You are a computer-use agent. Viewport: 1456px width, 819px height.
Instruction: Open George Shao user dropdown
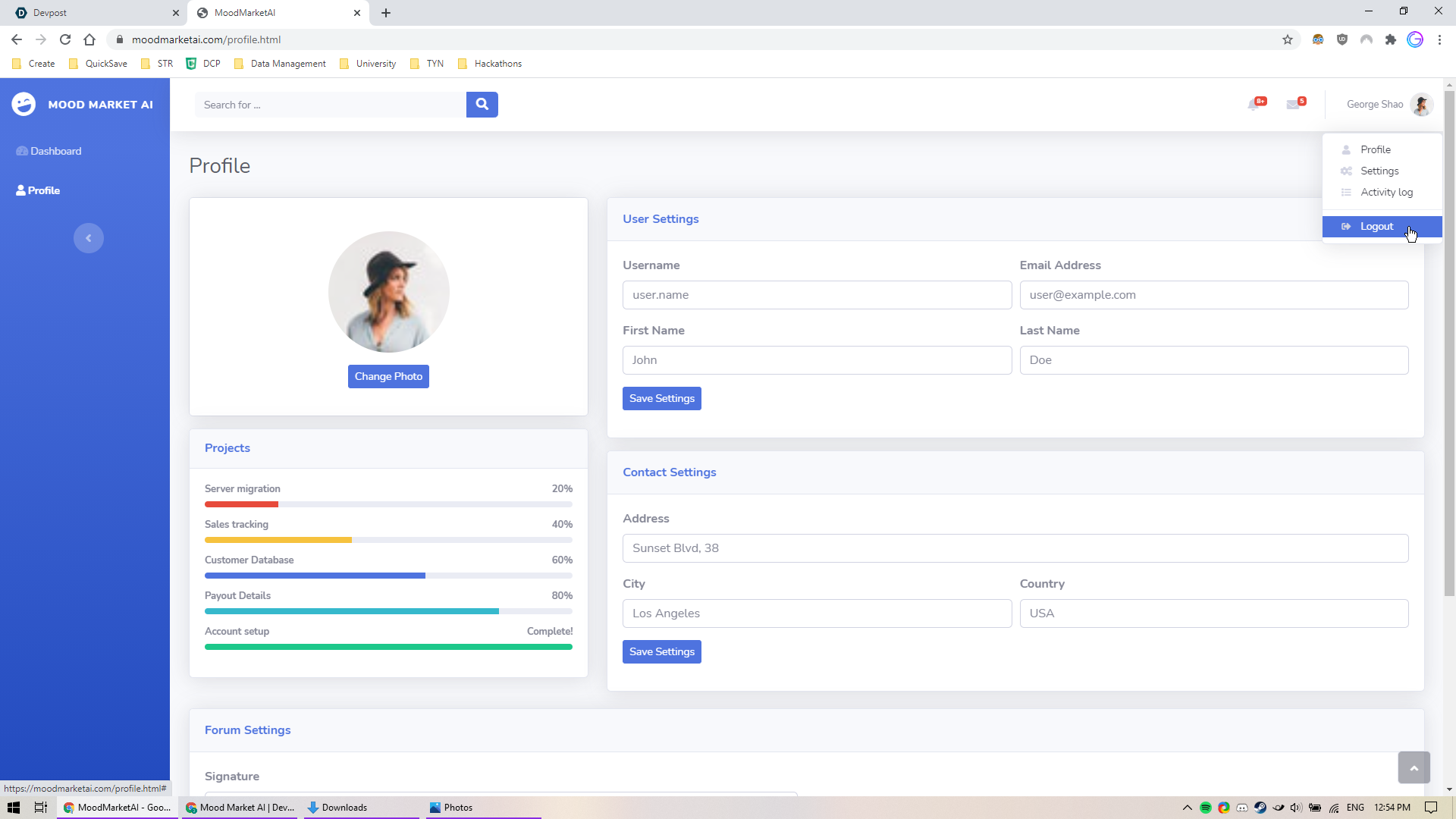coord(1389,105)
